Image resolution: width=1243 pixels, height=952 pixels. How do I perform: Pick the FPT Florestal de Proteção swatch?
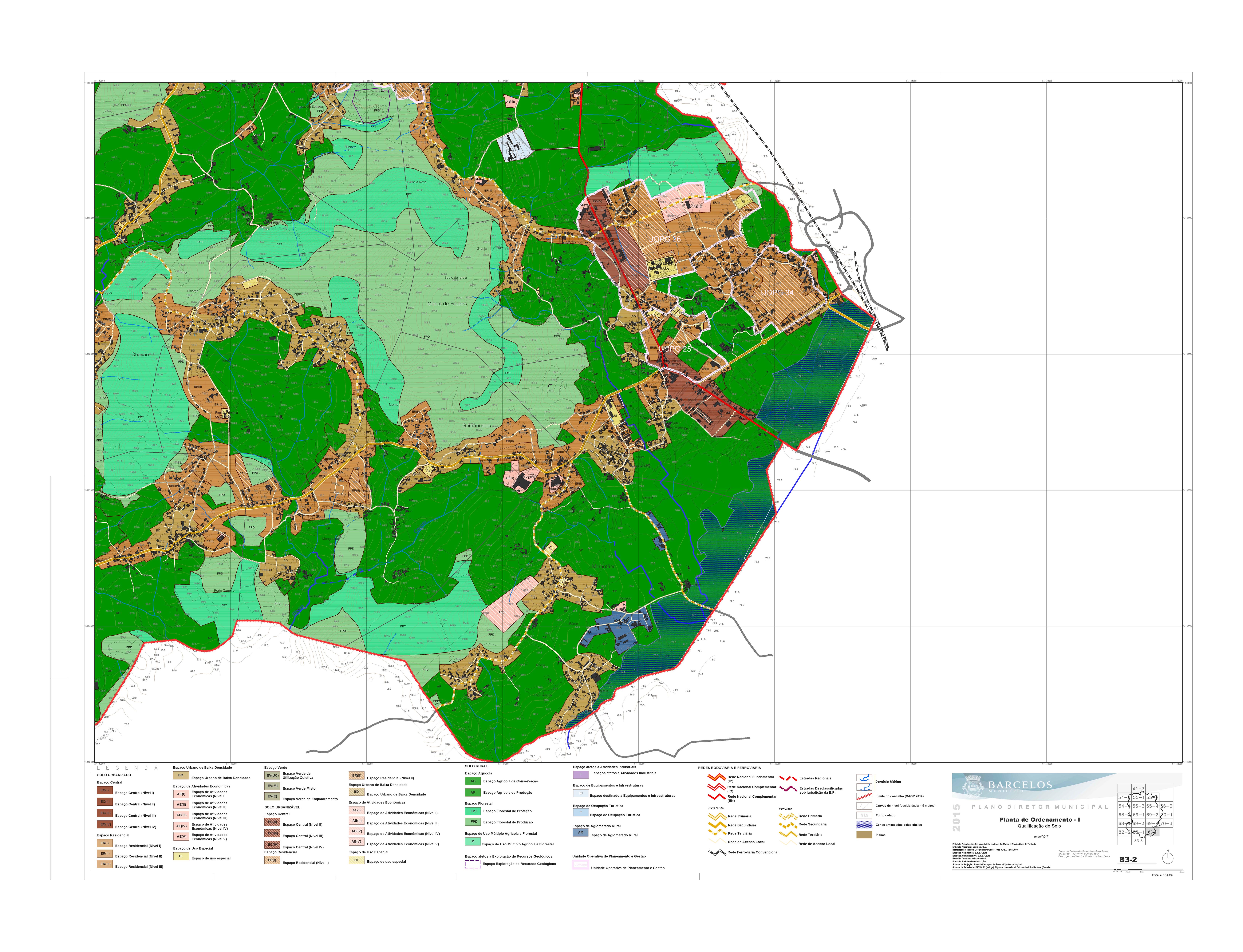[473, 811]
